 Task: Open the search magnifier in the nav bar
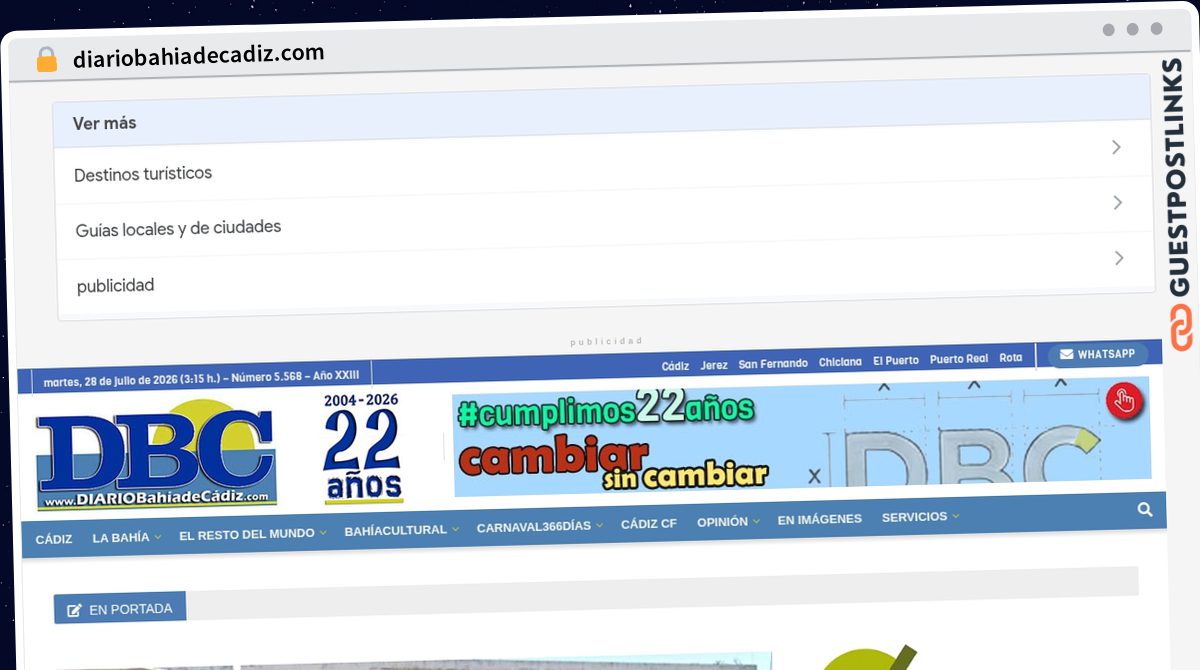click(x=1145, y=509)
